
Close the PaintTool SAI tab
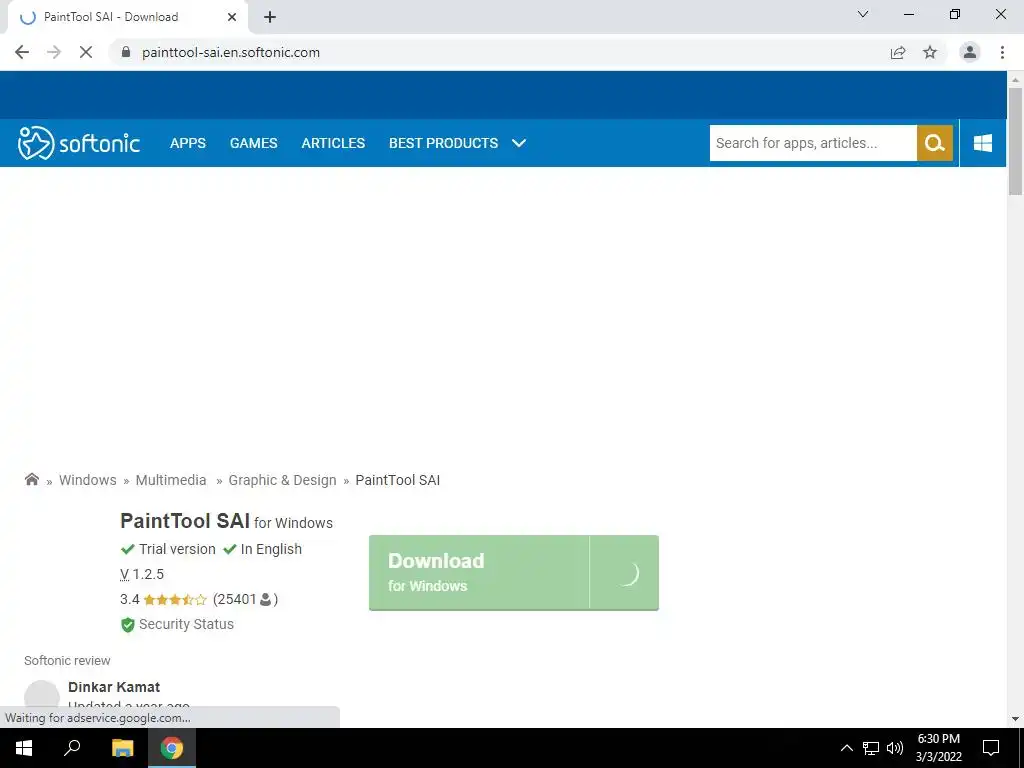point(232,17)
